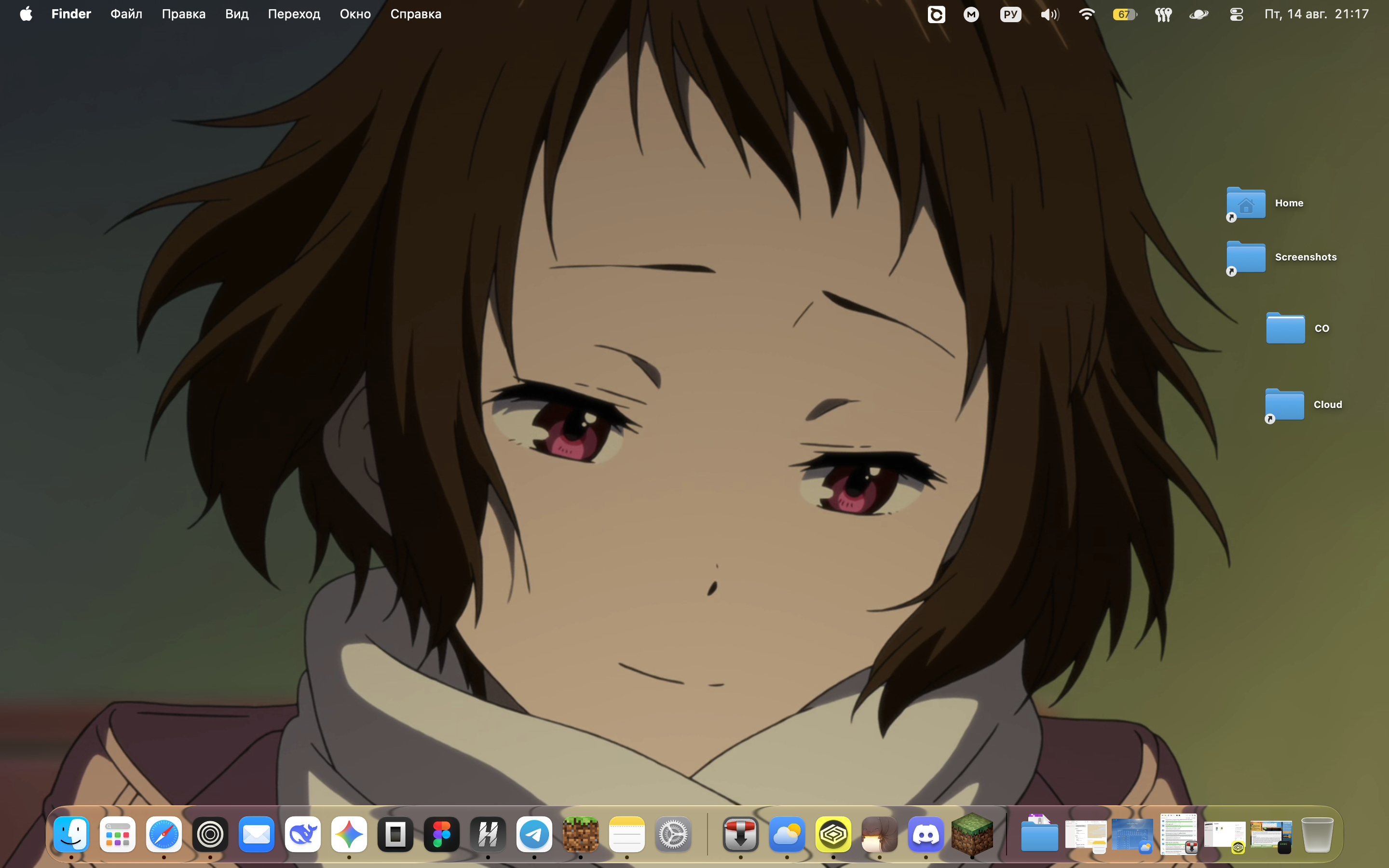This screenshot has height=868, width=1389.
Task: Open the Справка menu
Action: (416, 14)
